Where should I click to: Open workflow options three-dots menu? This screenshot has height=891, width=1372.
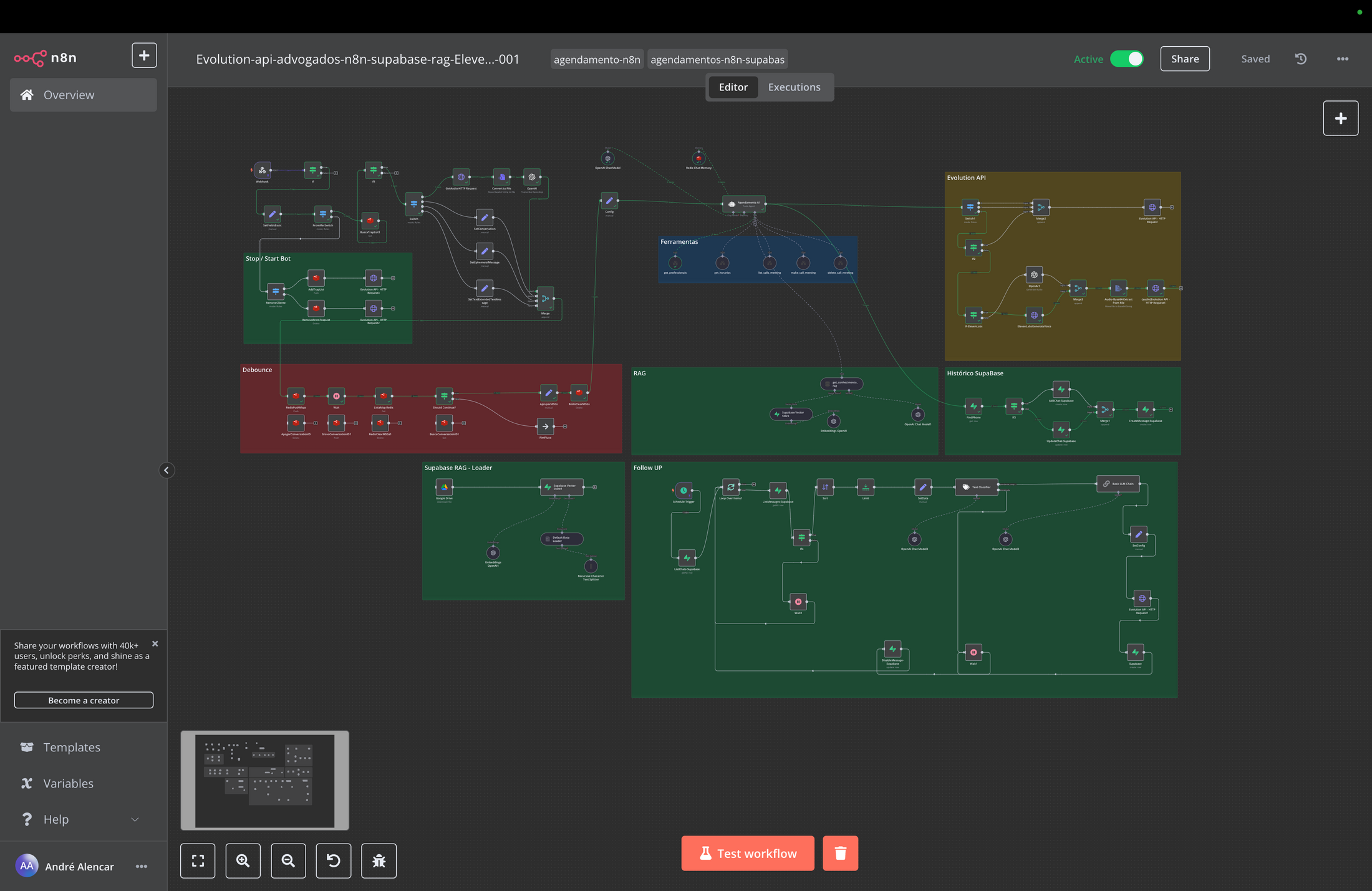point(1342,59)
